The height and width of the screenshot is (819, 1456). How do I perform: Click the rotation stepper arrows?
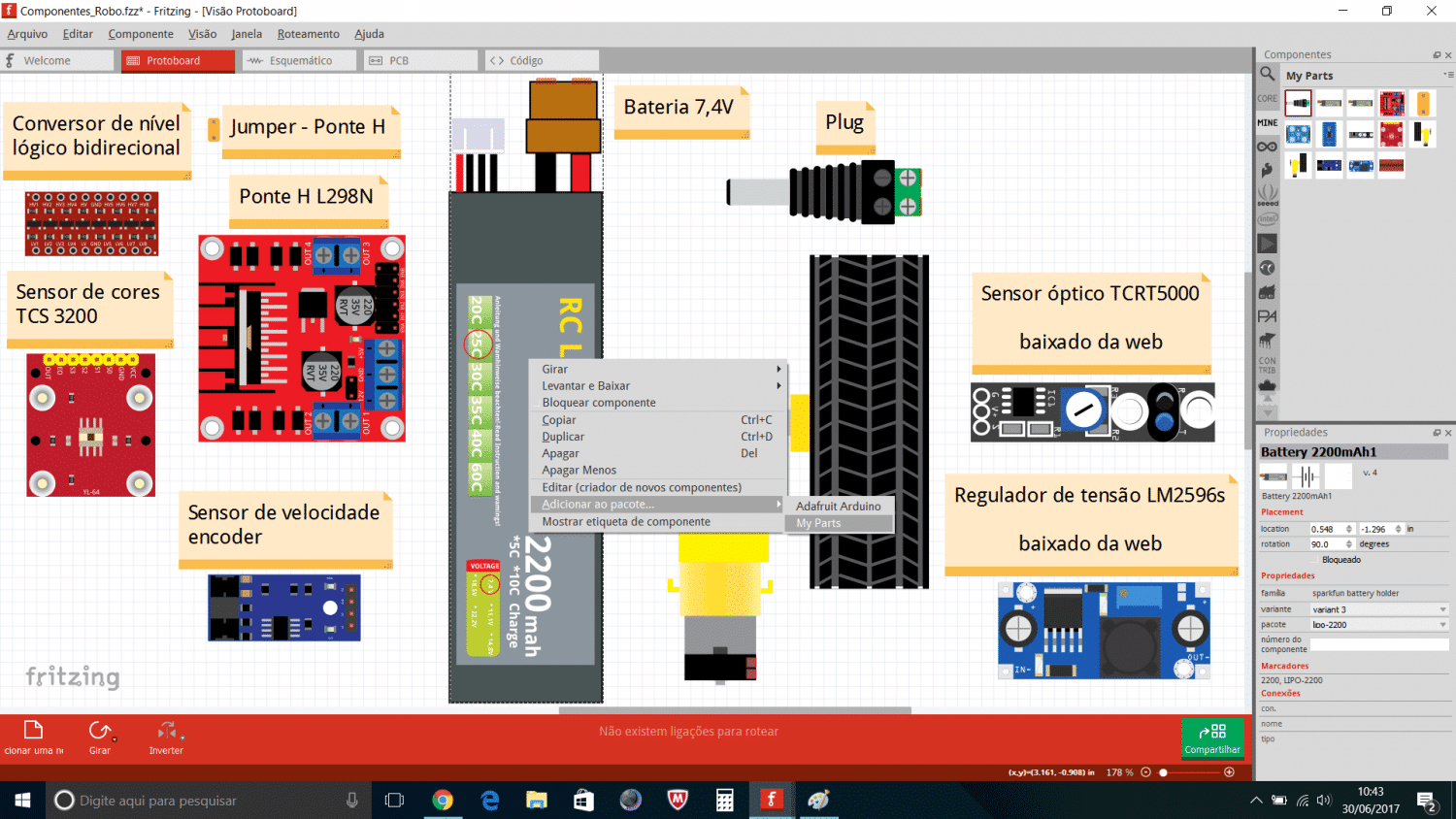[x=1349, y=544]
